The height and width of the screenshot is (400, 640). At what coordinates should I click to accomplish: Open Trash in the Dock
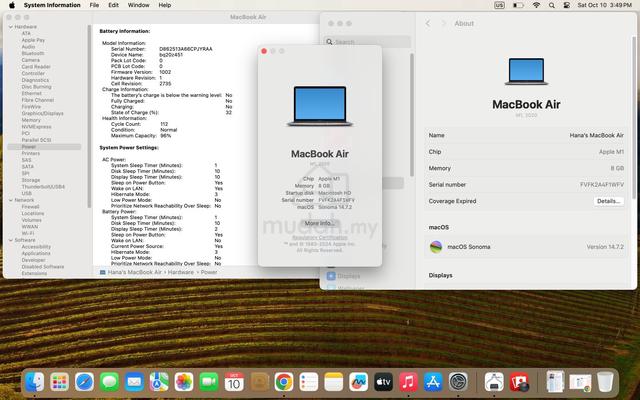click(x=605, y=382)
